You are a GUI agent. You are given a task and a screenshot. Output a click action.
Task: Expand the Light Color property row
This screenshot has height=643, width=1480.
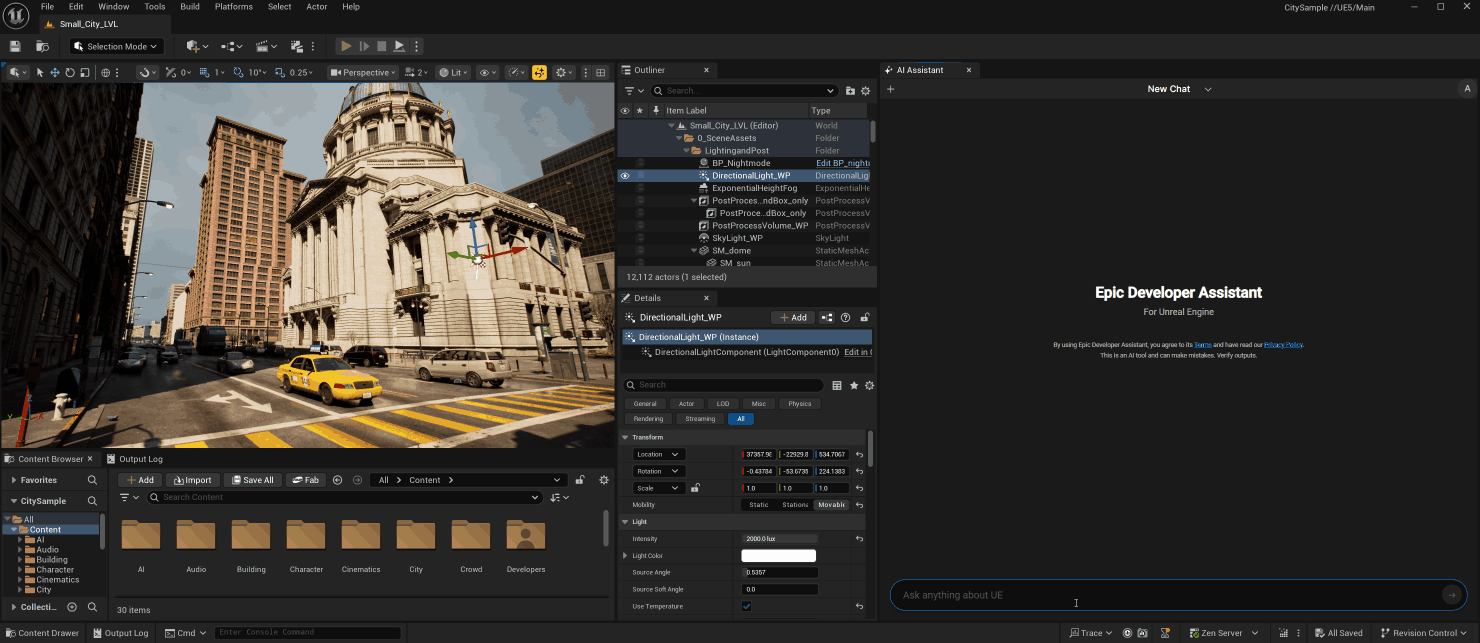[x=626, y=556]
